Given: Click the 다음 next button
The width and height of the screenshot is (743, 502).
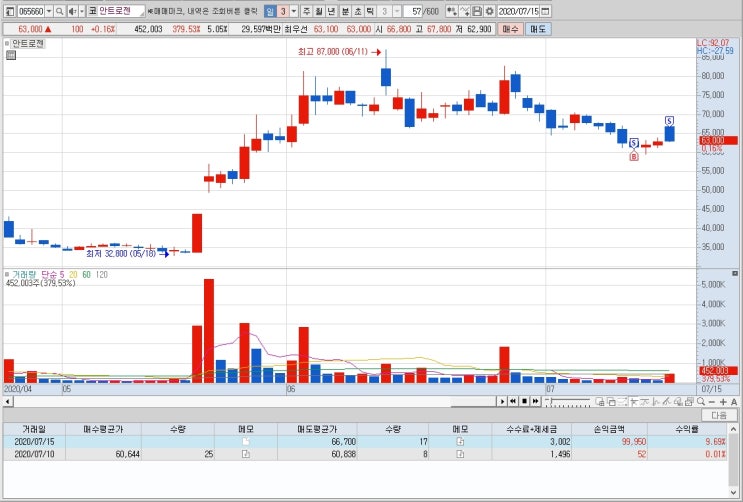Looking at the screenshot, I should click(x=719, y=415).
